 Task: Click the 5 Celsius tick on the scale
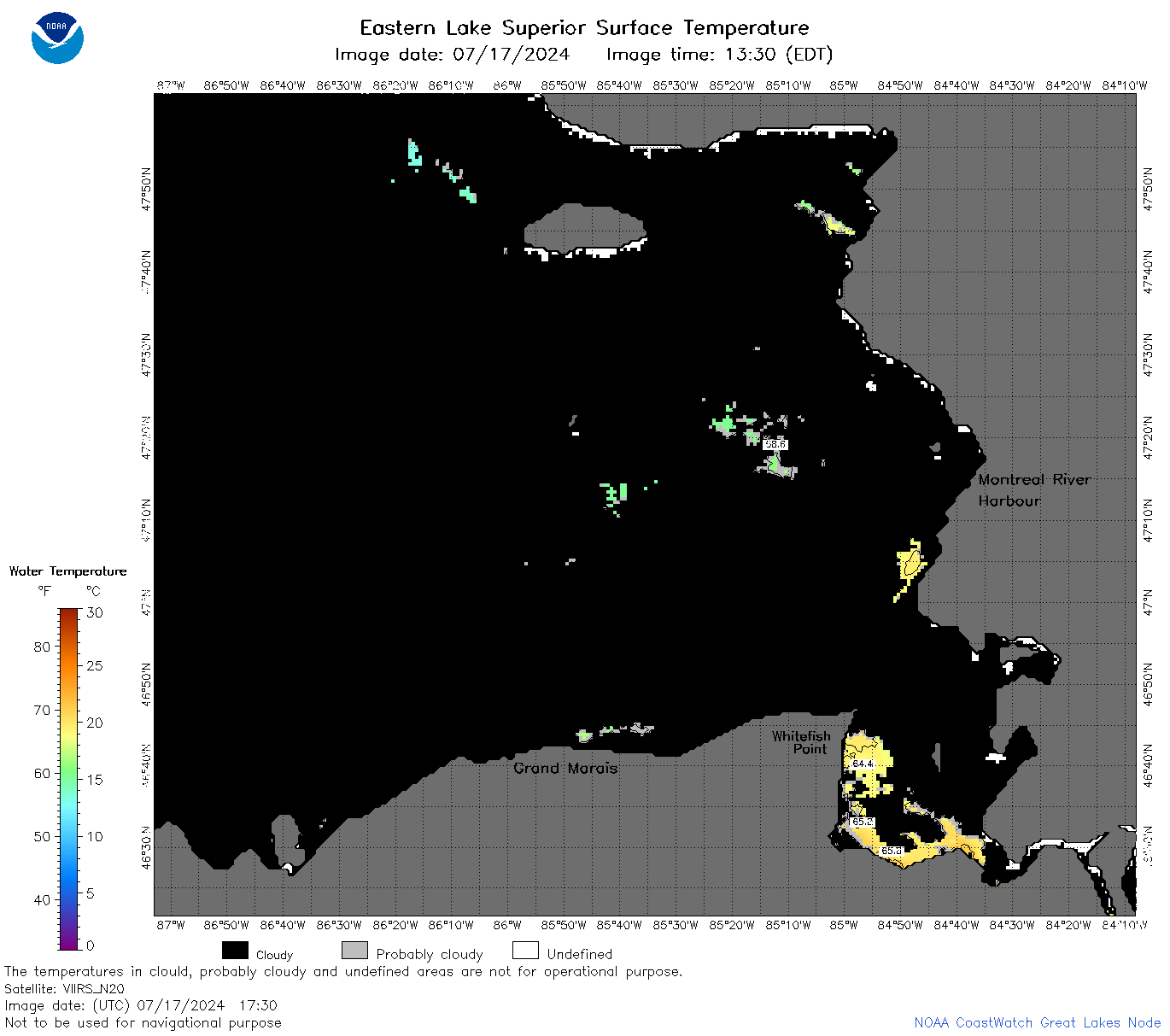(91, 893)
